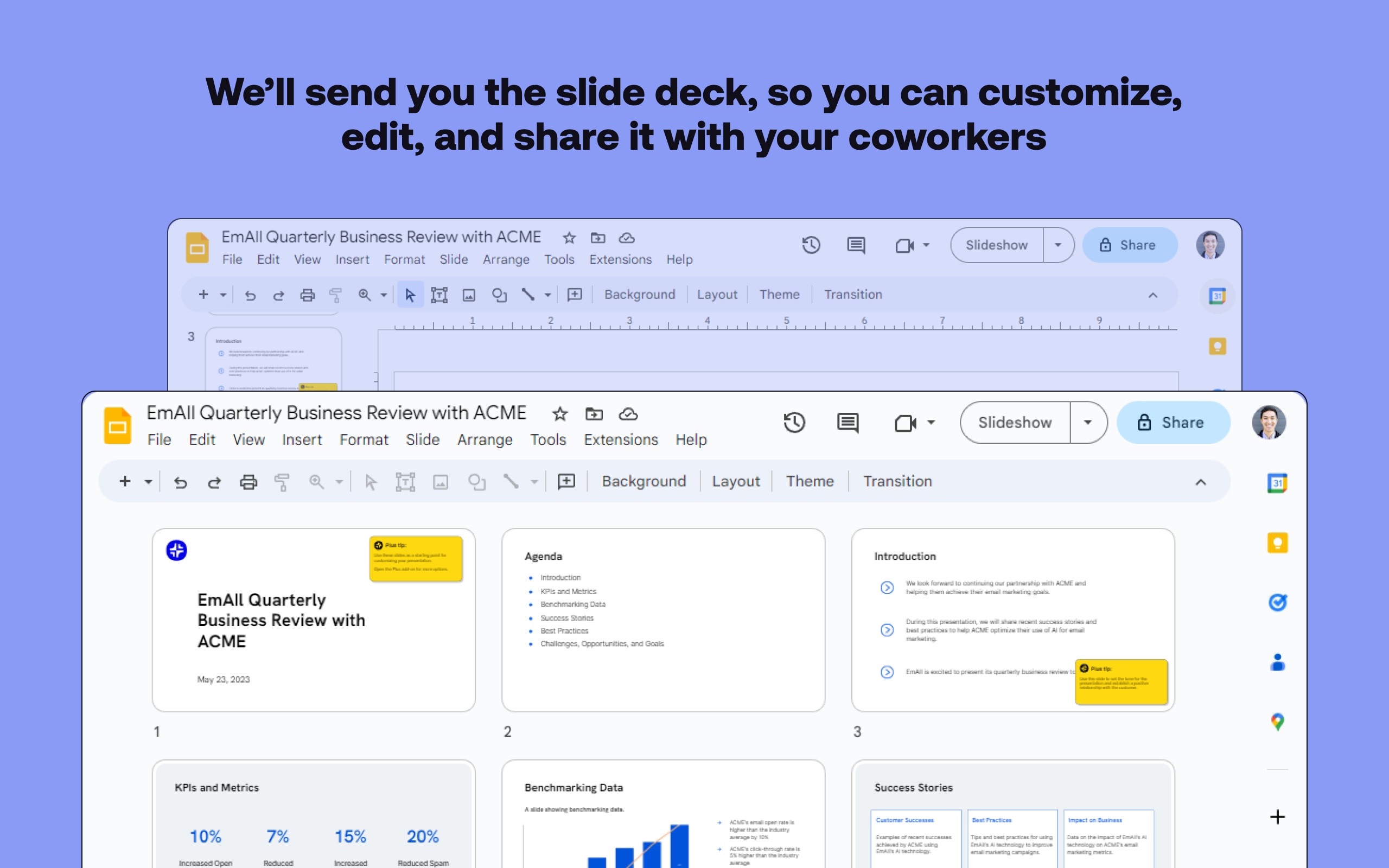The width and height of the screenshot is (1389, 868).
Task: Click the undo arrow in front toolbar
Action: [180, 482]
